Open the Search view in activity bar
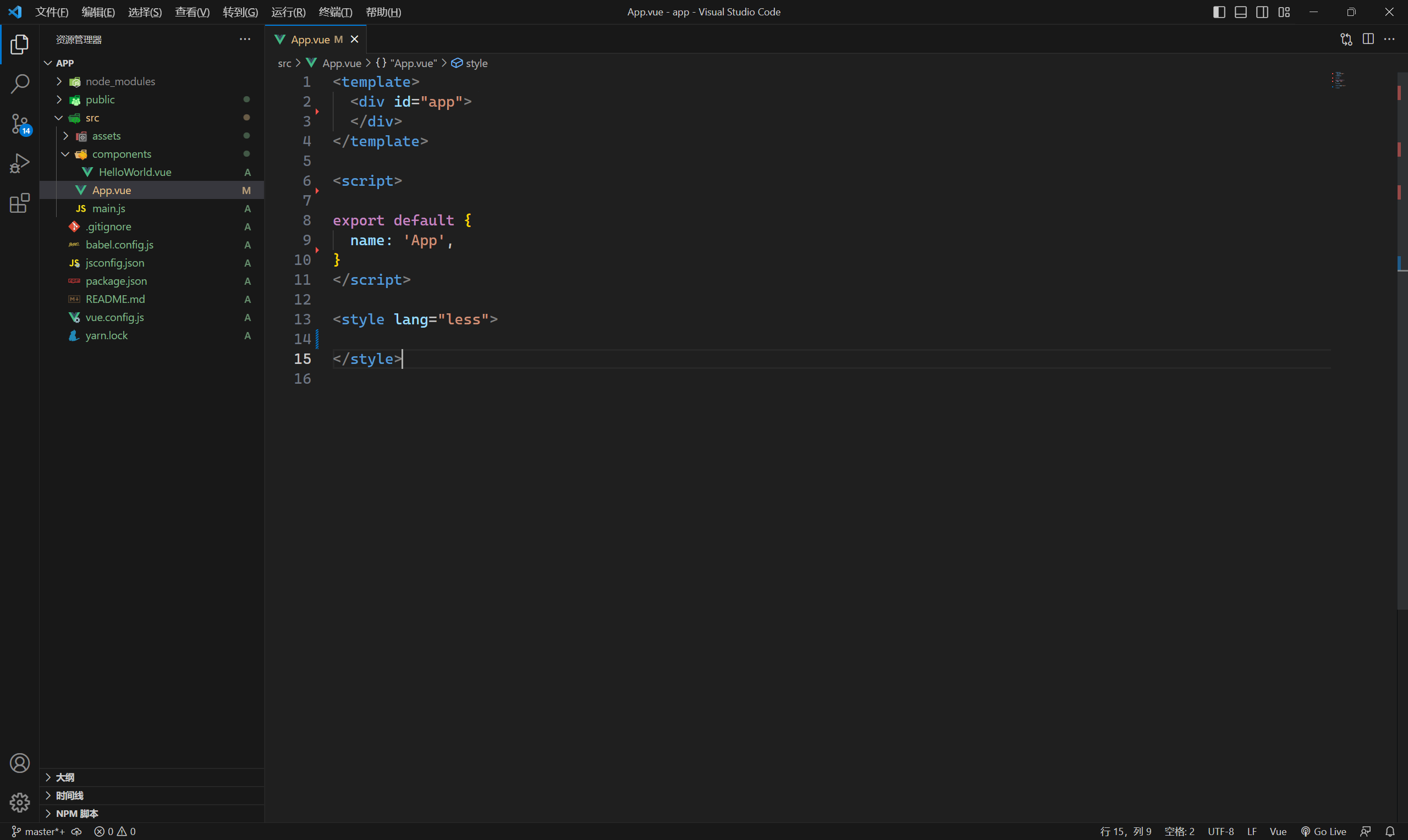This screenshot has height=840, width=1408. 19,84
